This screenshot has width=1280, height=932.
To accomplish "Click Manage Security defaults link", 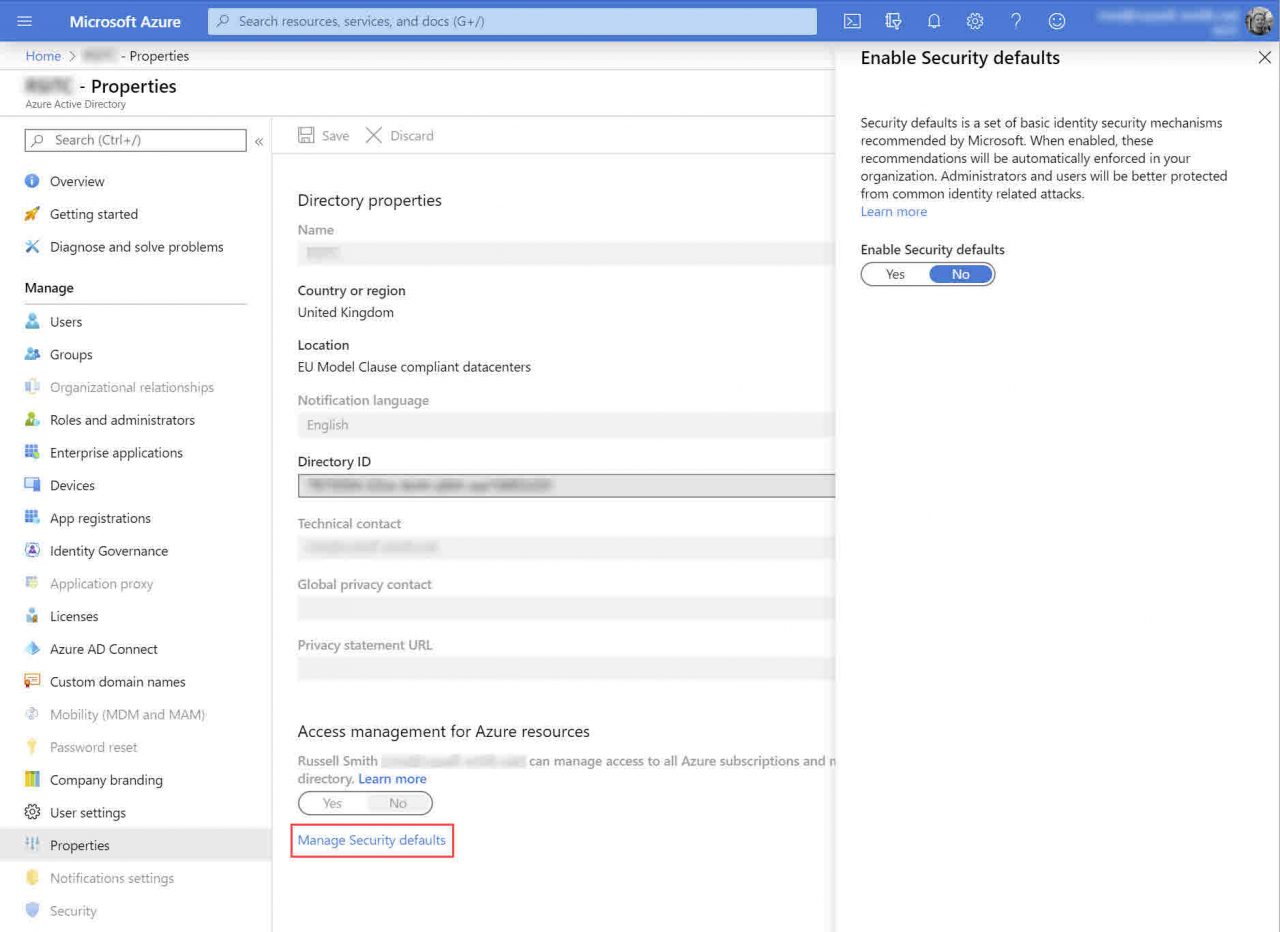I will coord(372,840).
